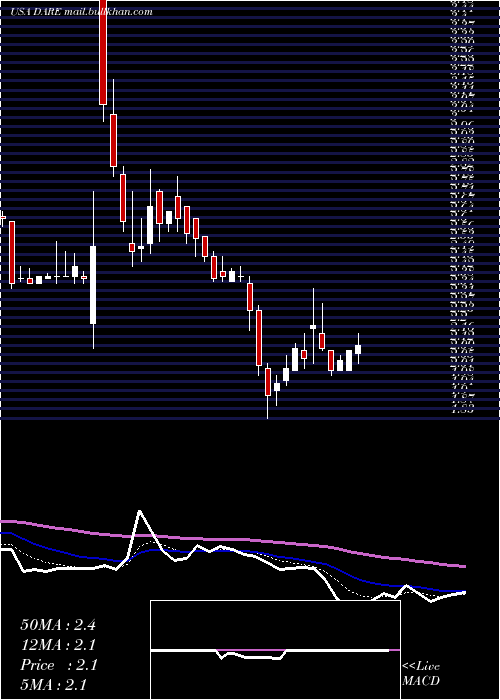The image size is (500, 700).
Task: Select the '50MA : 2.4' legend value
Action: [58, 625]
